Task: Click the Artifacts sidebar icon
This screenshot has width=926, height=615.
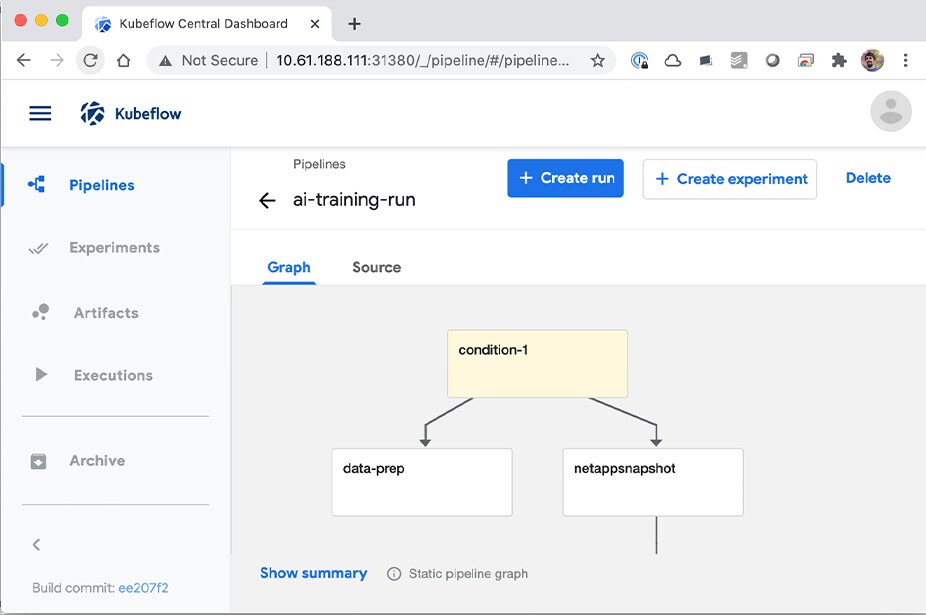Action: (x=40, y=313)
